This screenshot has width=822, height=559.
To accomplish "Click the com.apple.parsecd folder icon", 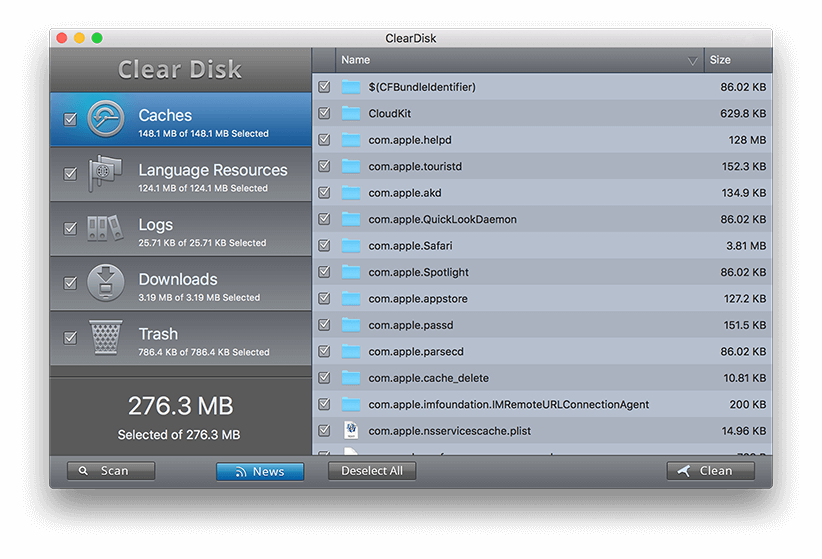I will 351,351.
